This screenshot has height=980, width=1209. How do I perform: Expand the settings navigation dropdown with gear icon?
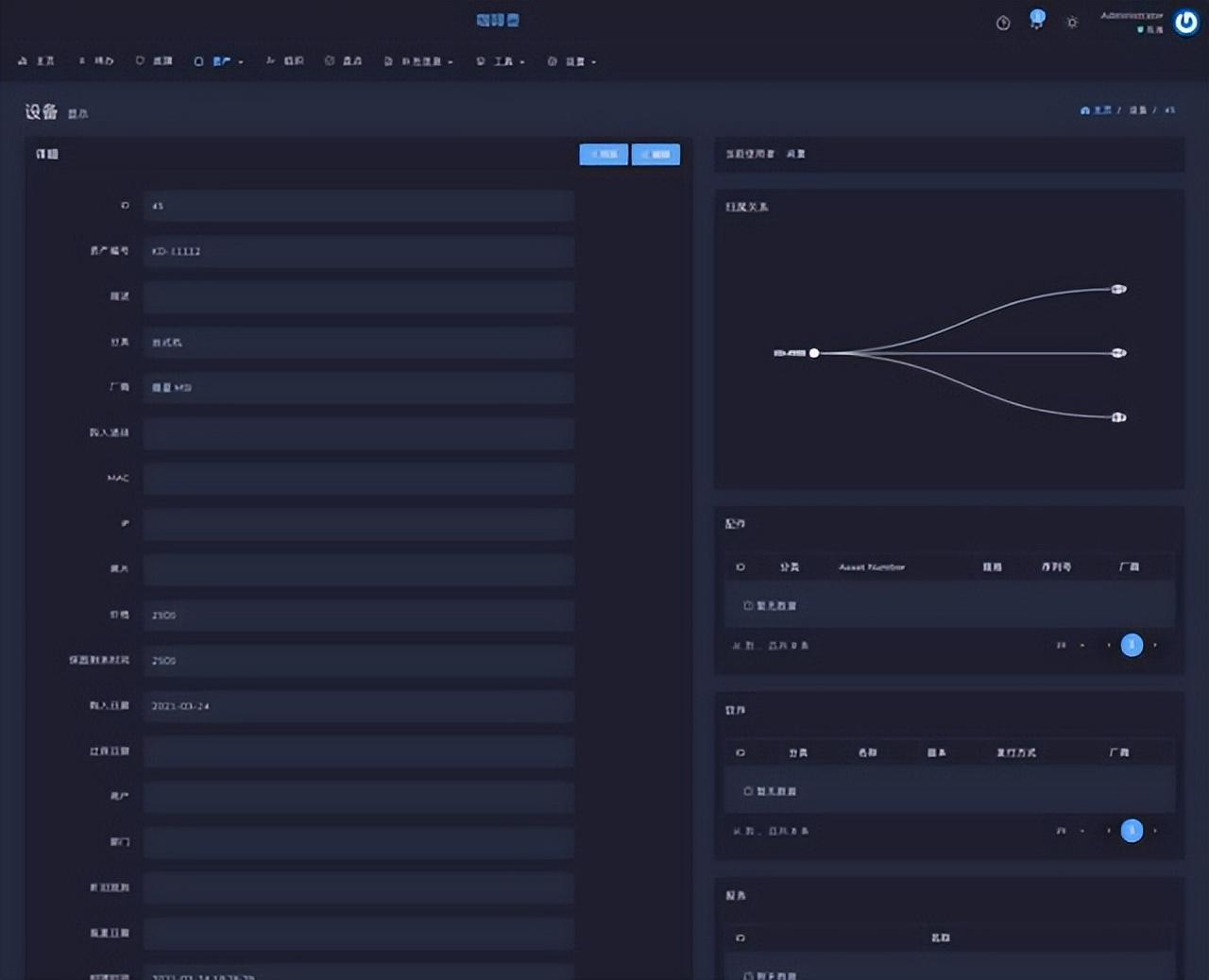[571, 61]
